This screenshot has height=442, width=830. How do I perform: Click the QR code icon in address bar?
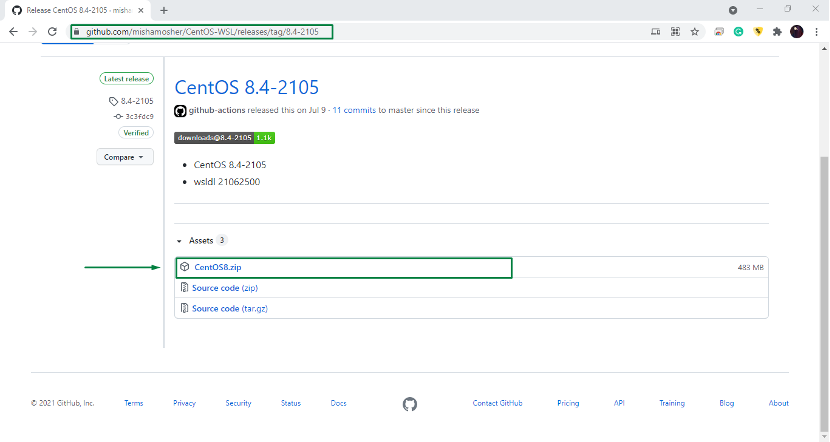675,32
